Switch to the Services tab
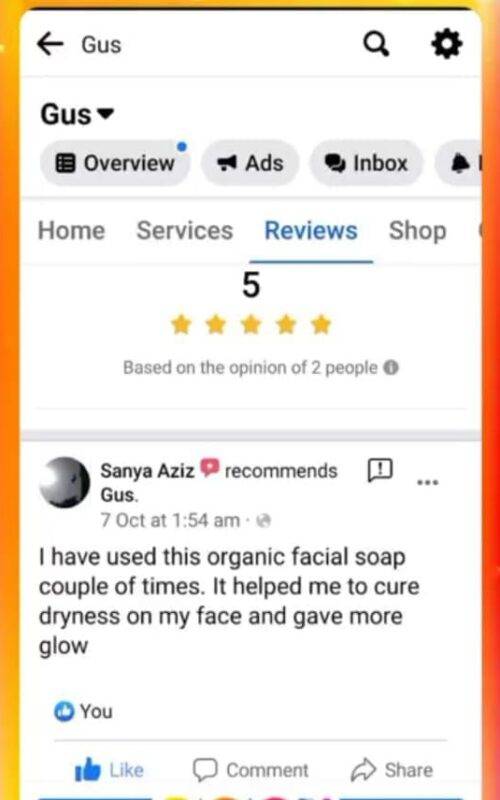Image resolution: width=500 pixels, height=800 pixels. click(x=185, y=231)
